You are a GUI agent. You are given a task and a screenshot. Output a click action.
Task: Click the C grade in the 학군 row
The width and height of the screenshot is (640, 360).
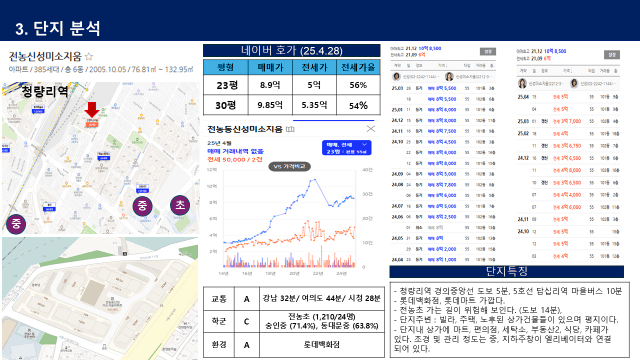coord(247,322)
